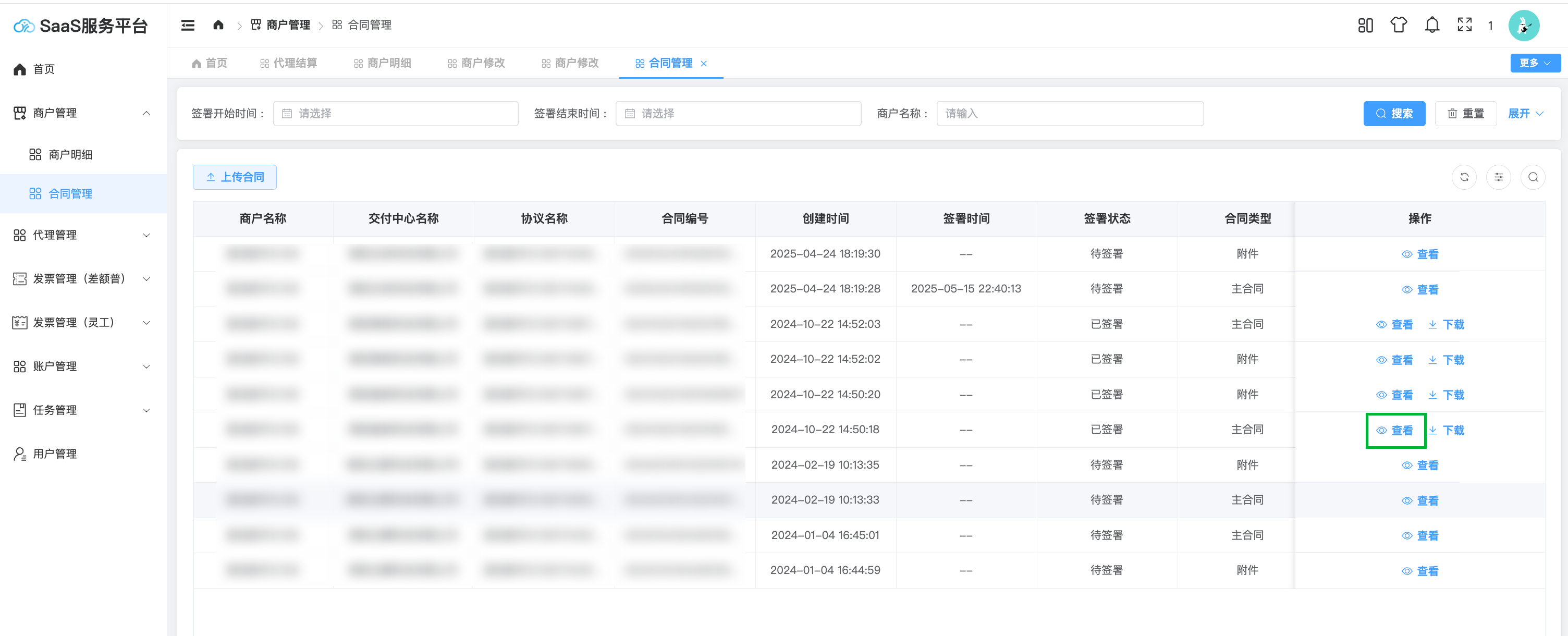Open the notifications bell
The width and height of the screenshot is (1568, 636).
tap(1431, 25)
